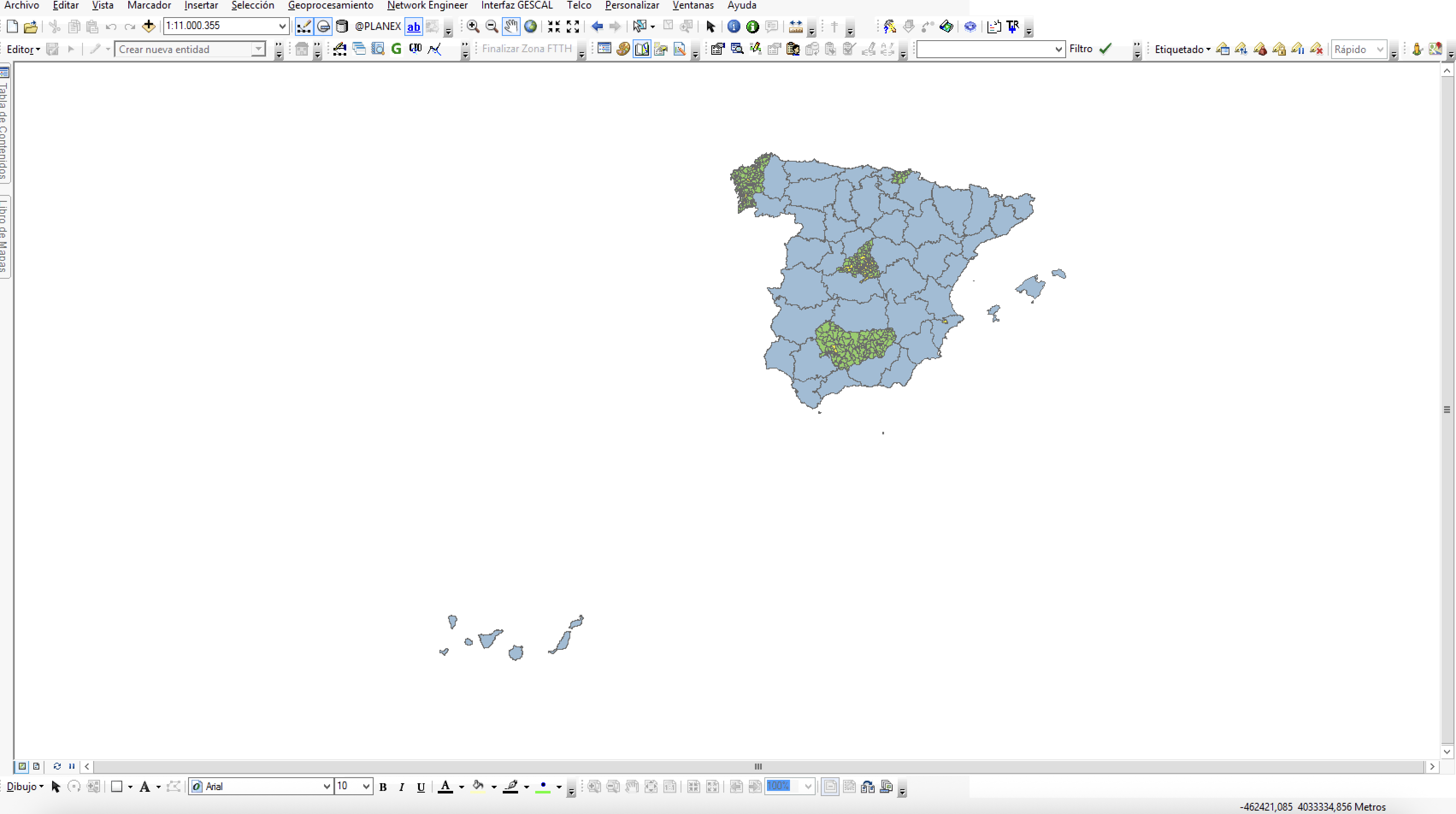Image resolution: width=1456 pixels, height=814 pixels.
Task: Open the Measure ruler tool
Action: click(795, 26)
